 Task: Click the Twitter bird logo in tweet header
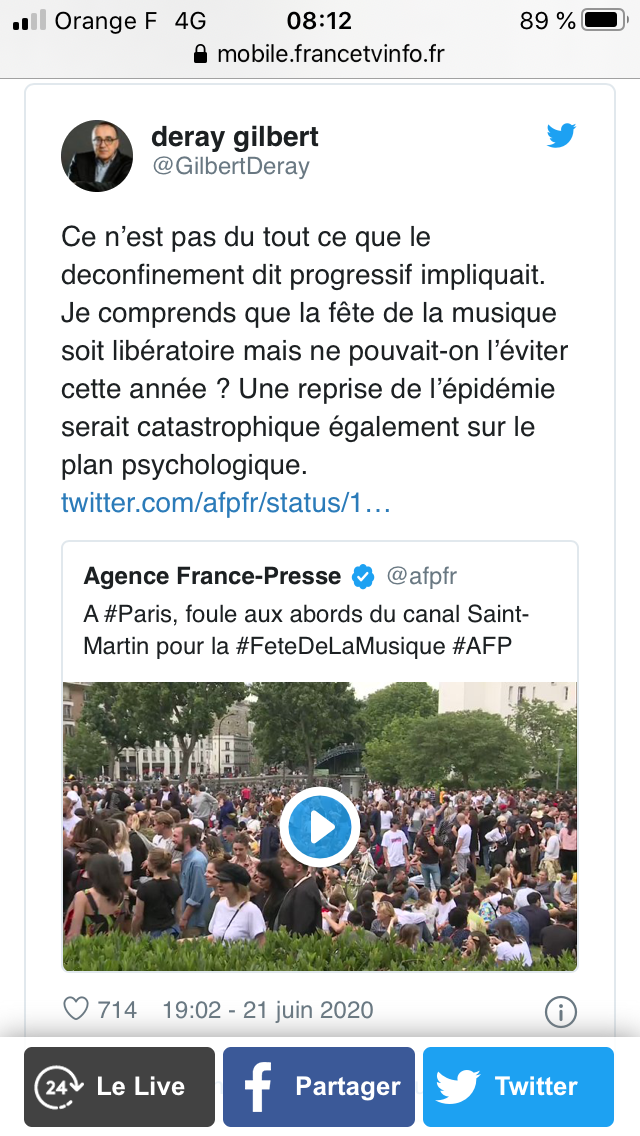click(x=561, y=135)
